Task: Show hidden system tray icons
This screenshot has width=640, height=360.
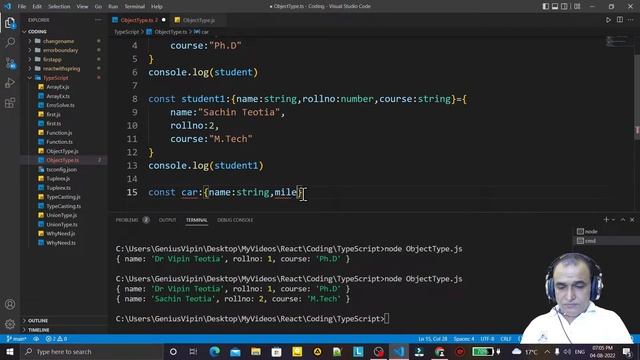Action: click(x=547, y=351)
